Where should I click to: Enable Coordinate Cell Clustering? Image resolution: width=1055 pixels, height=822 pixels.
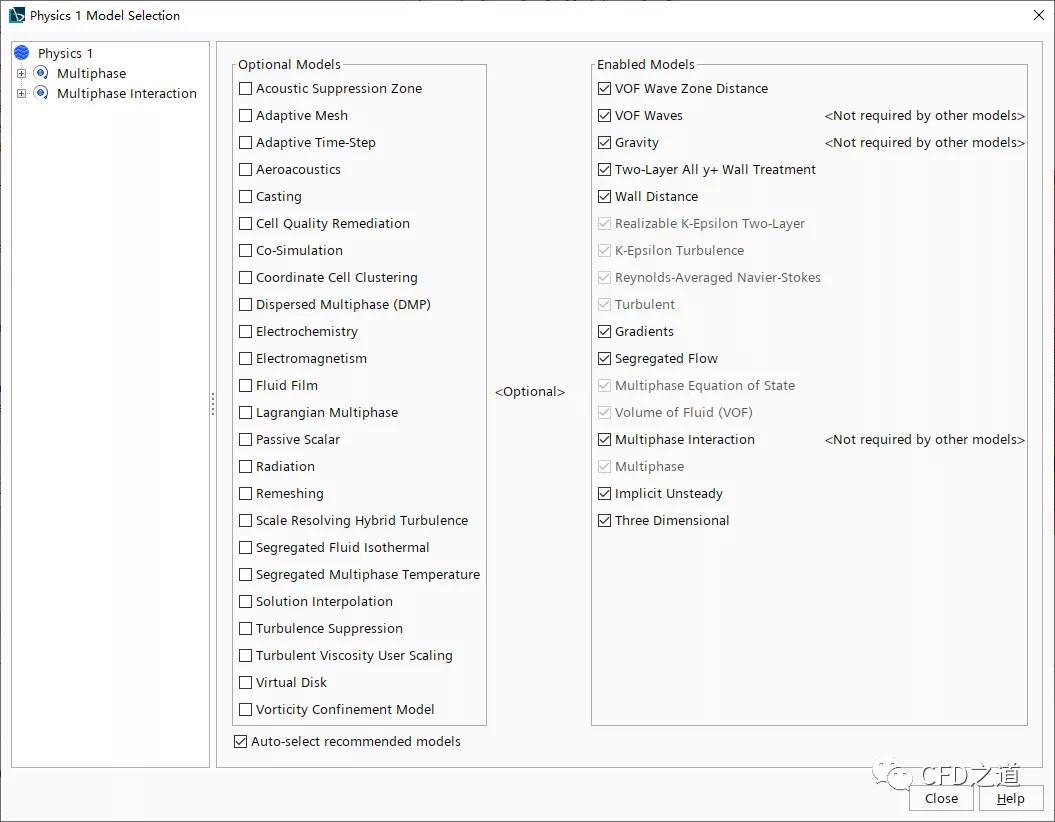246,277
